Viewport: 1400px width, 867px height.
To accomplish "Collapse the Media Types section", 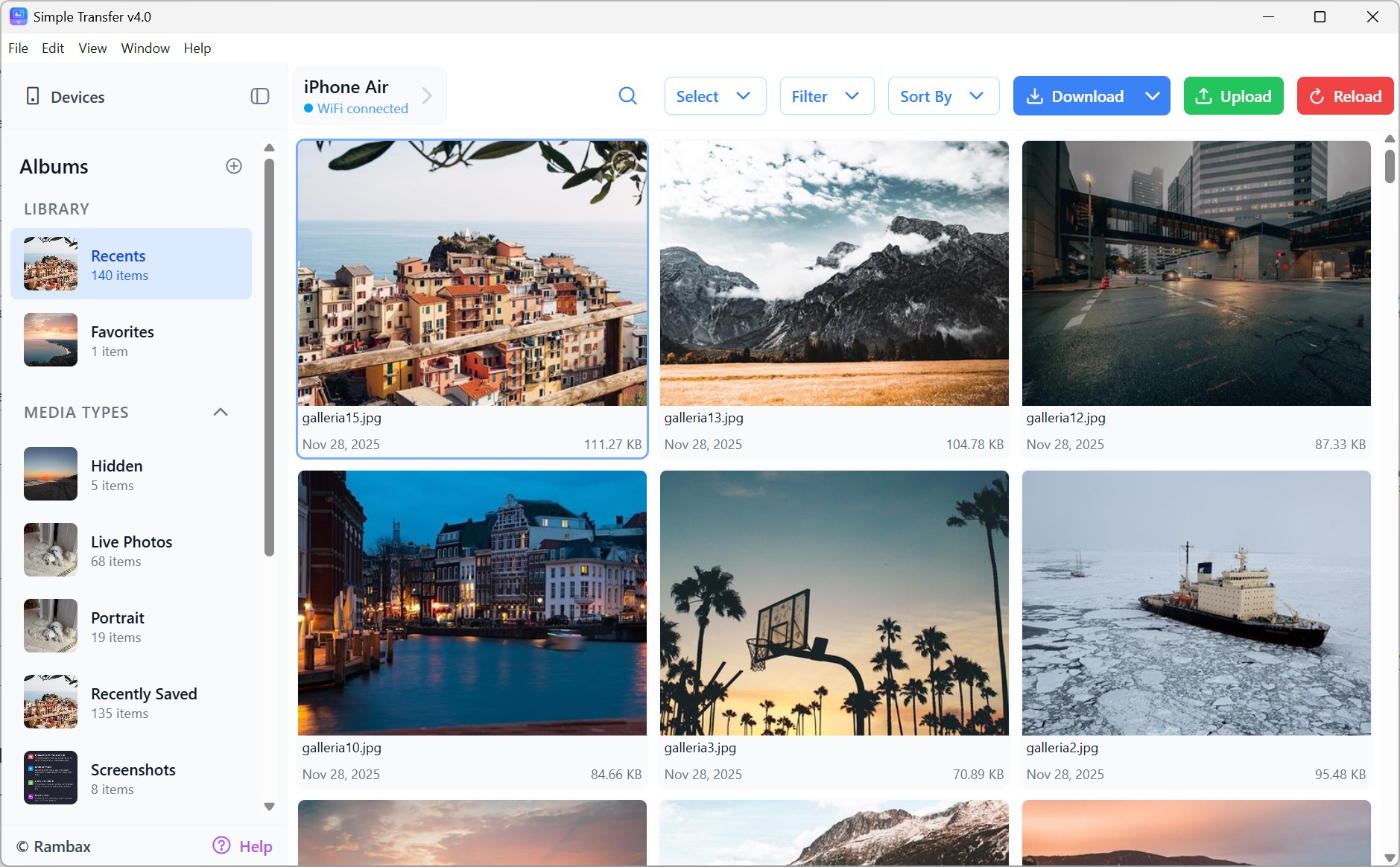I will tap(220, 412).
